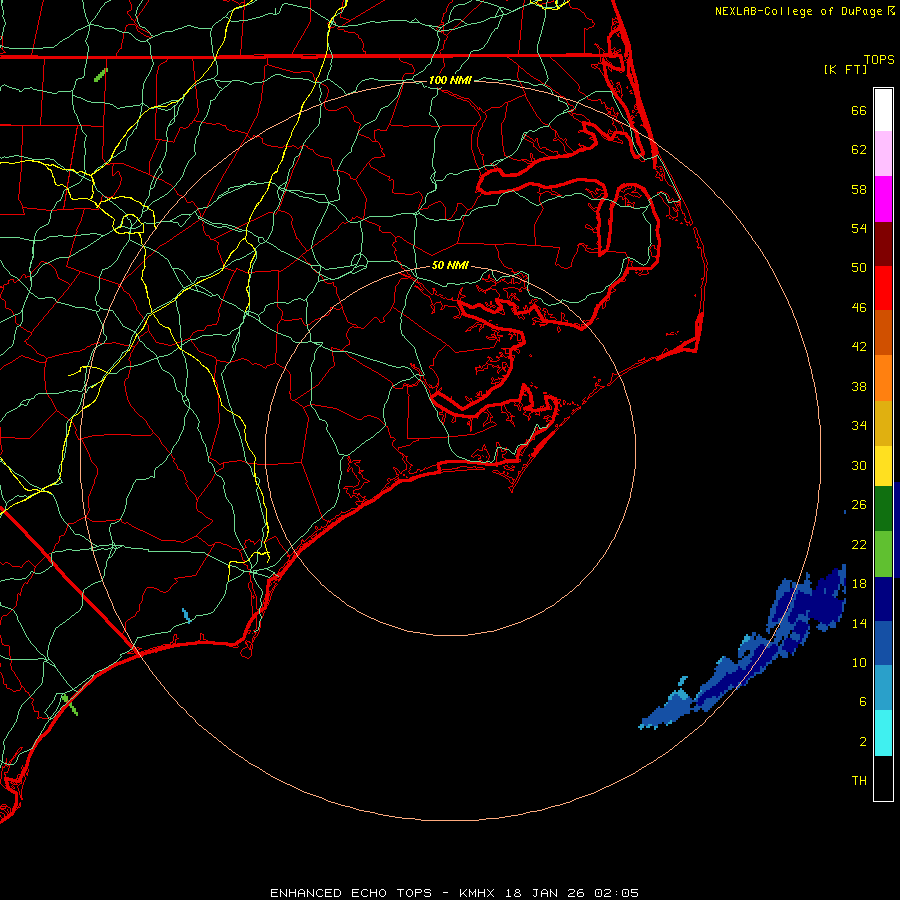This screenshot has height=900, width=900.
Task: Click the dark orange 42 kft legend color
Action: click(x=883, y=332)
